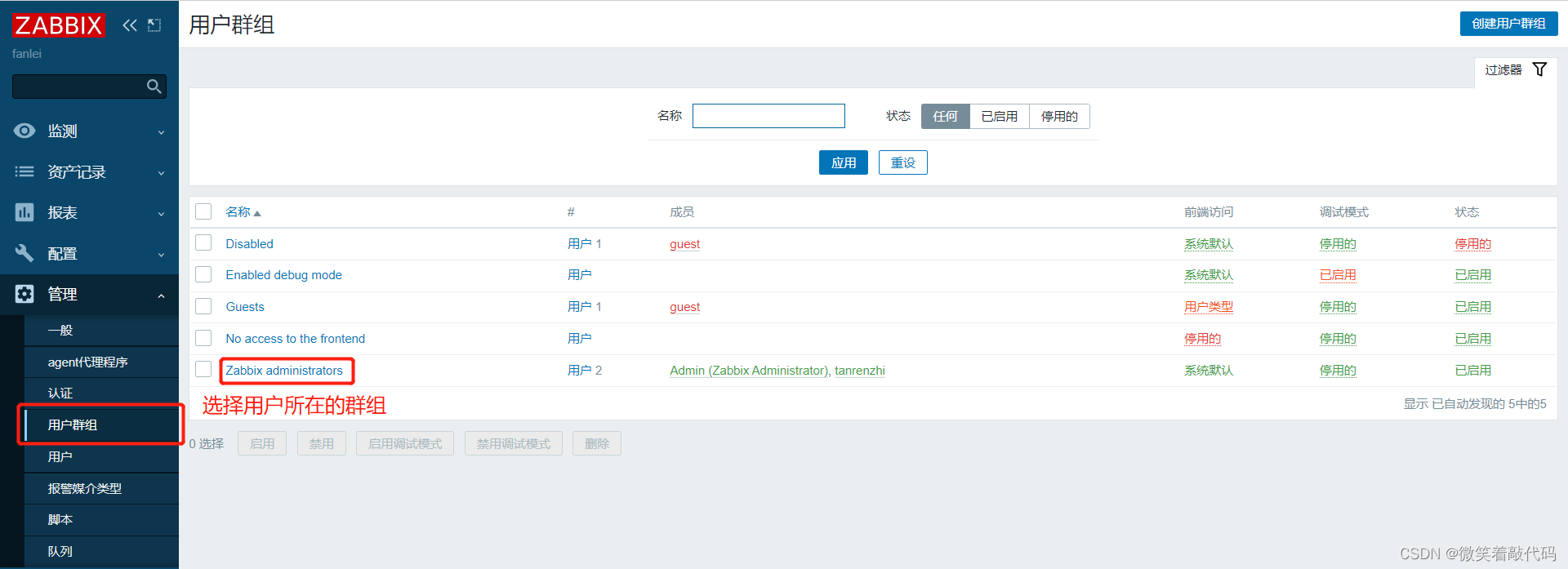Select 停用的 status filter option
1568x569 pixels.
1059,116
